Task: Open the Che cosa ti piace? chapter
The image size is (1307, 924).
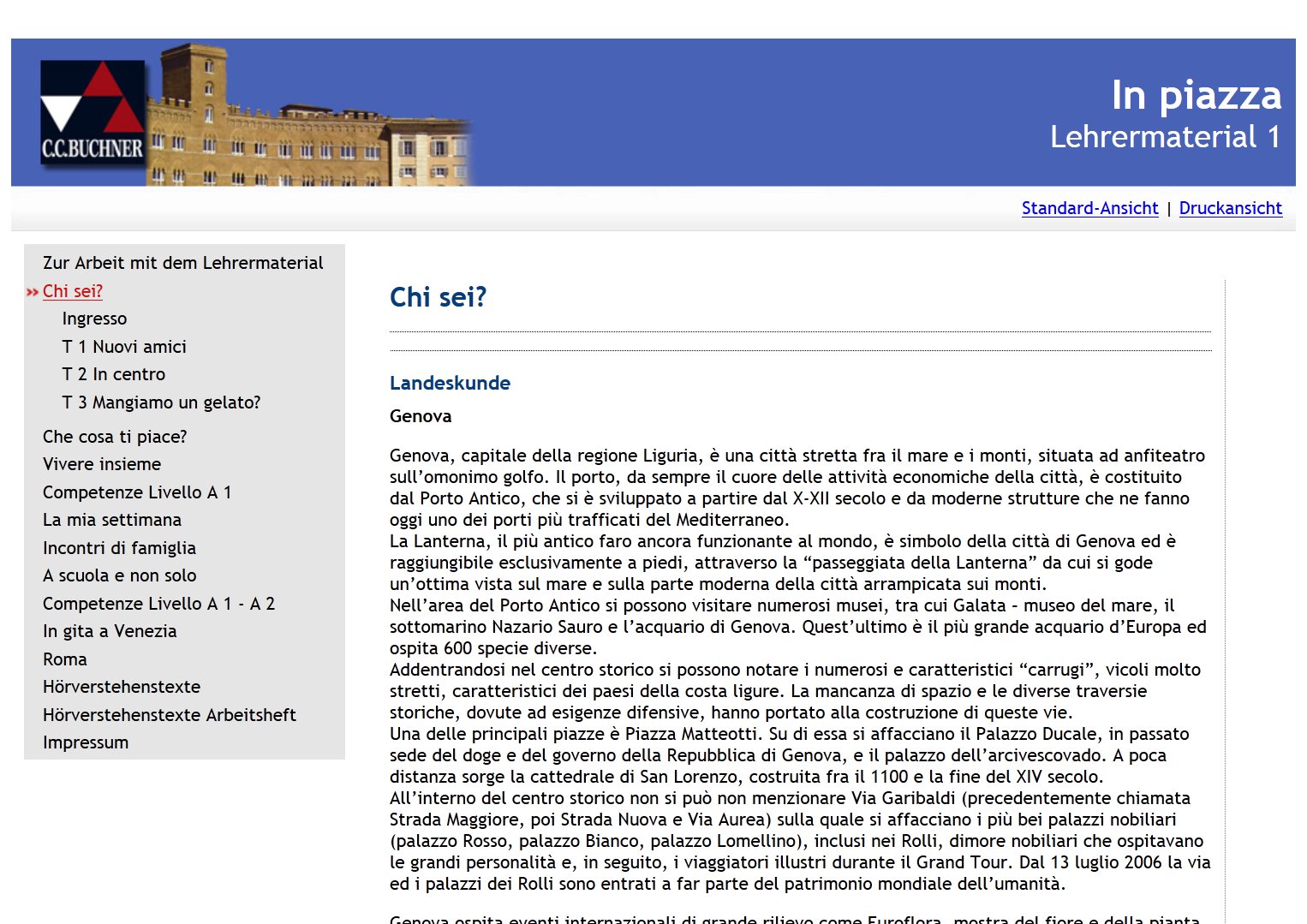Action: 115,437
